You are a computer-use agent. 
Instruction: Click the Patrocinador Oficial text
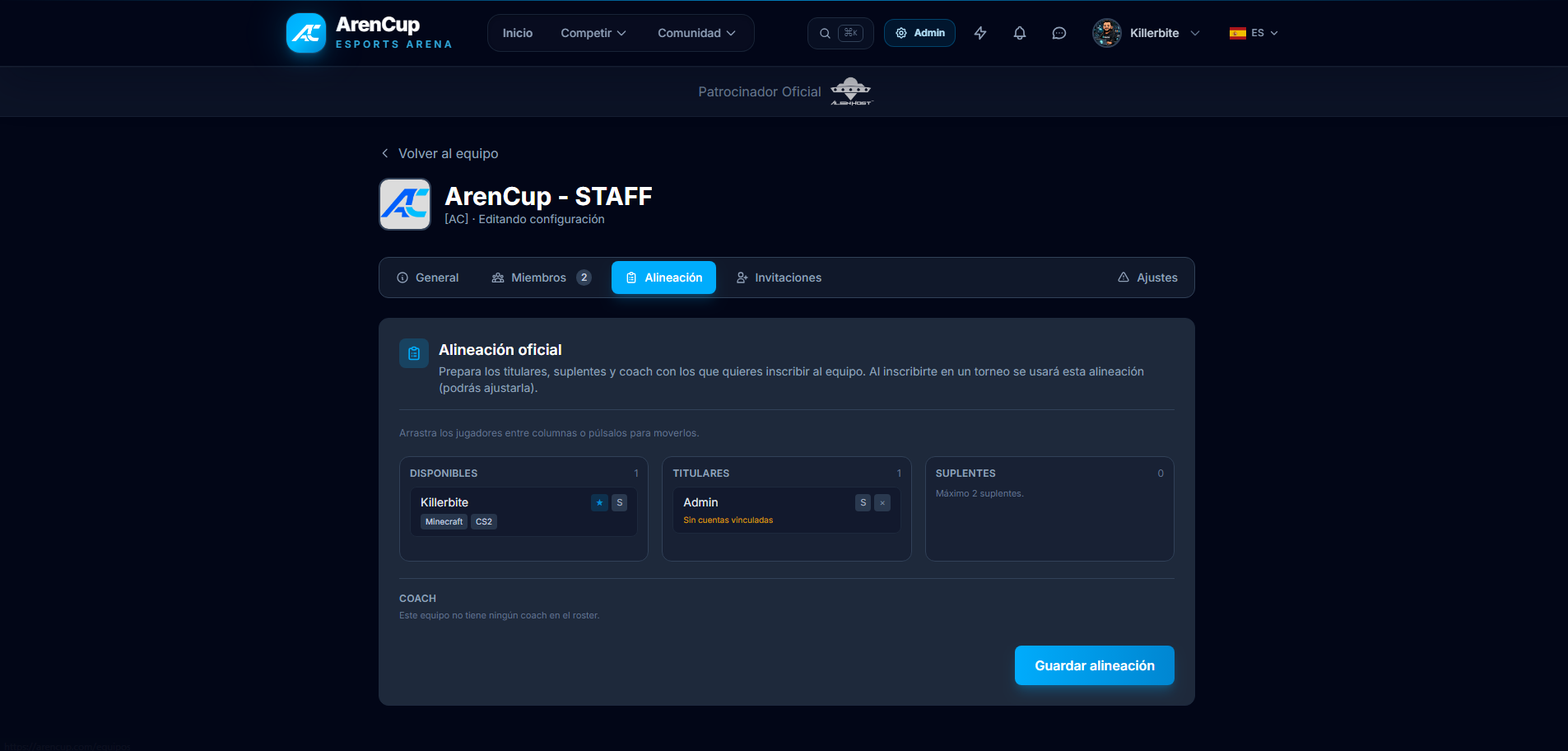760,91
